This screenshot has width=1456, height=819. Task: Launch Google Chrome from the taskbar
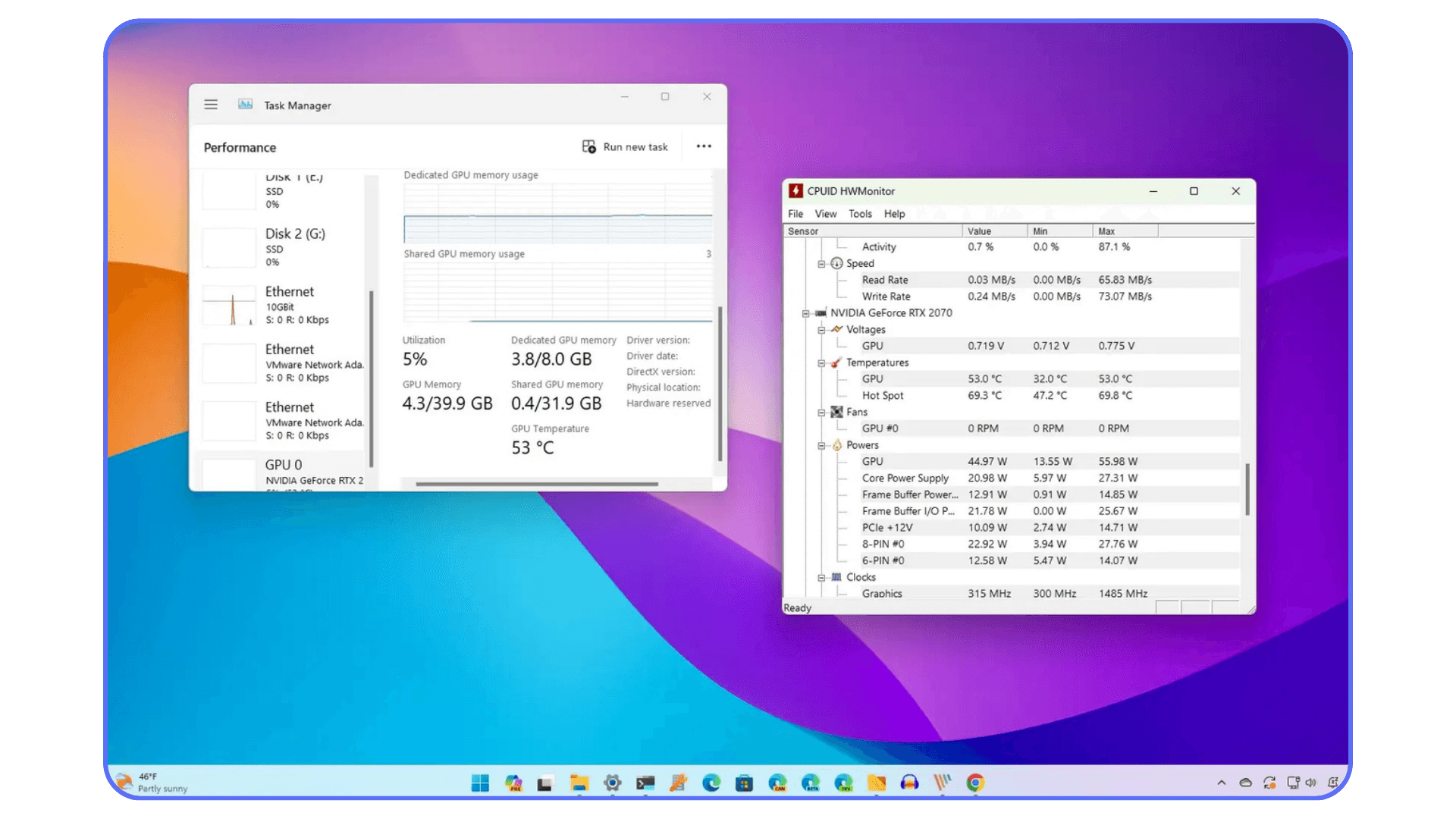(975, 783)
